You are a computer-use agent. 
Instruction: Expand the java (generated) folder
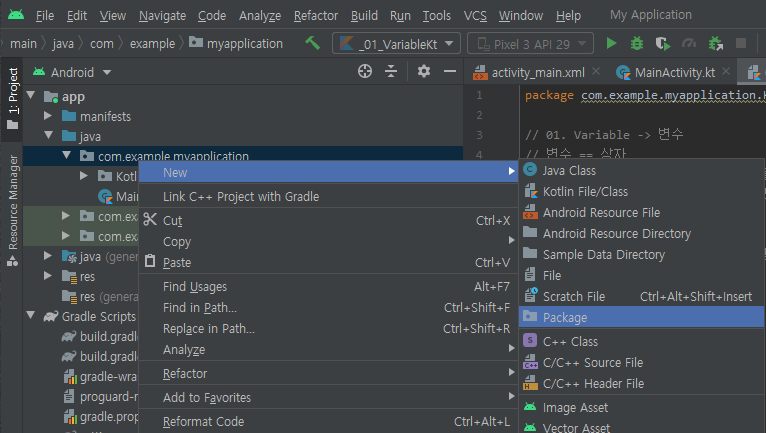(47, 256)
